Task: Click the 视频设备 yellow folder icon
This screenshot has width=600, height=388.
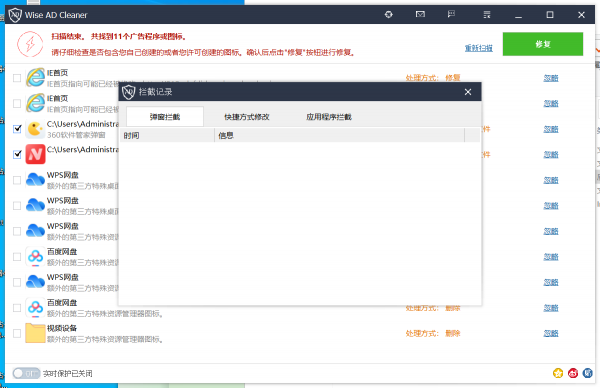Action: click(35, 333)
